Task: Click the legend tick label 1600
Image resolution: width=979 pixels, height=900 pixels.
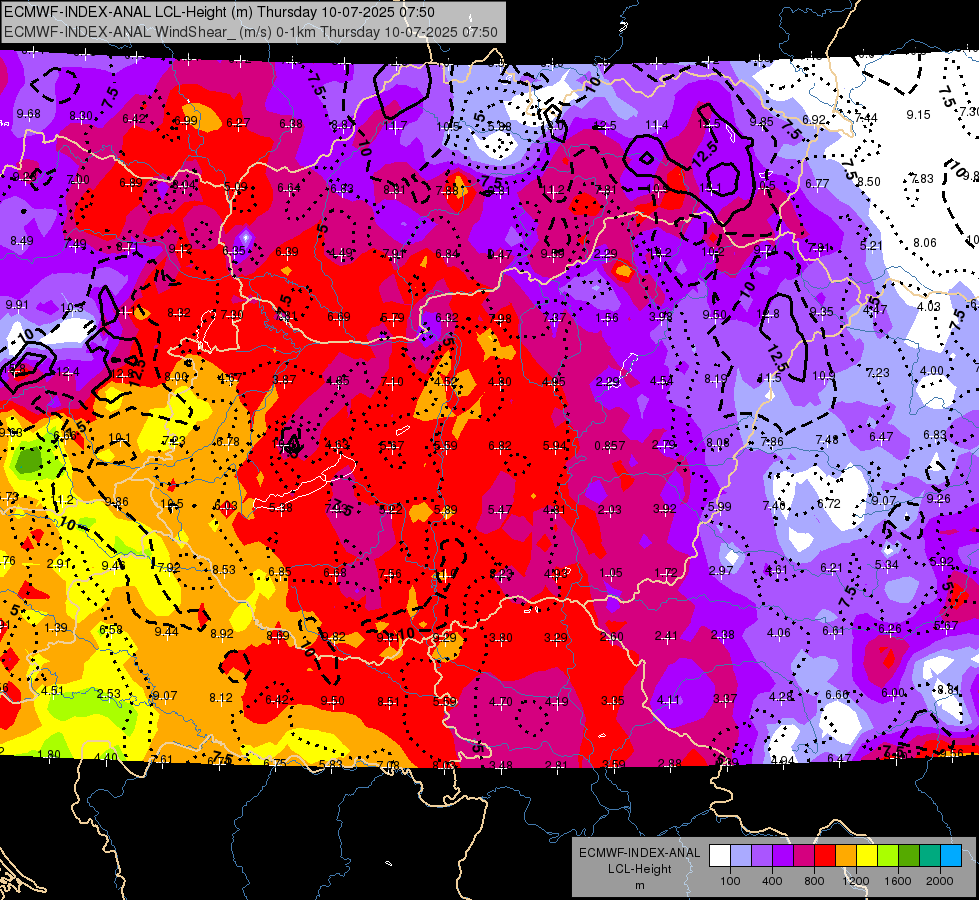Action: [898, 881]
